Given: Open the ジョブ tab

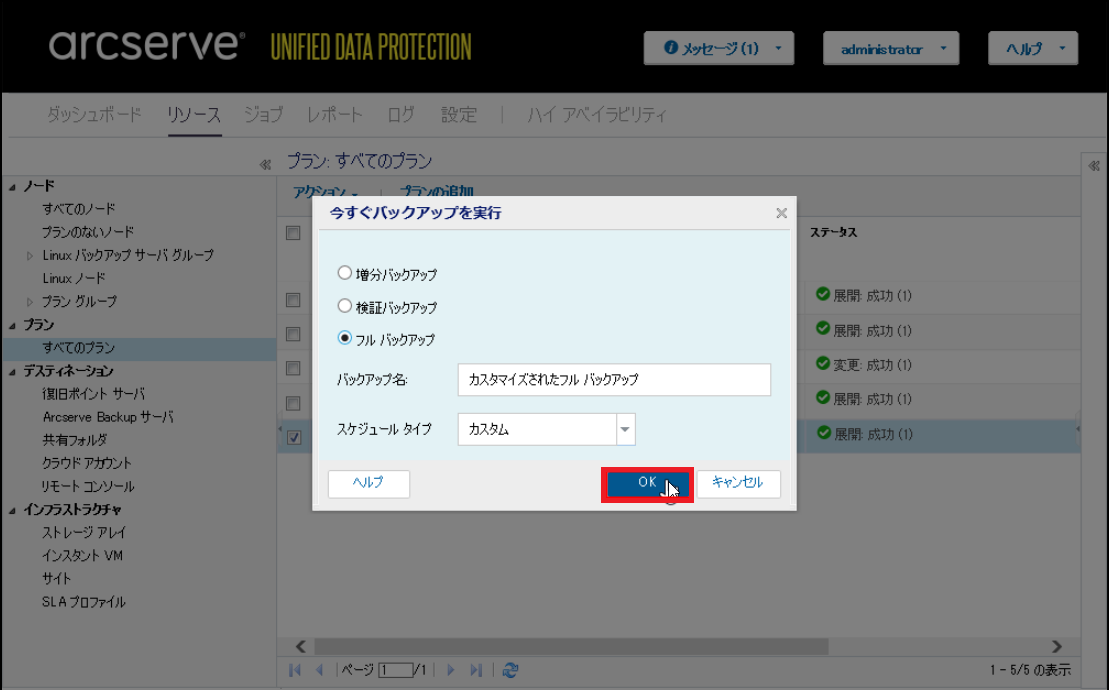Looking at the screenshot, I should click(x=263, y=115).
